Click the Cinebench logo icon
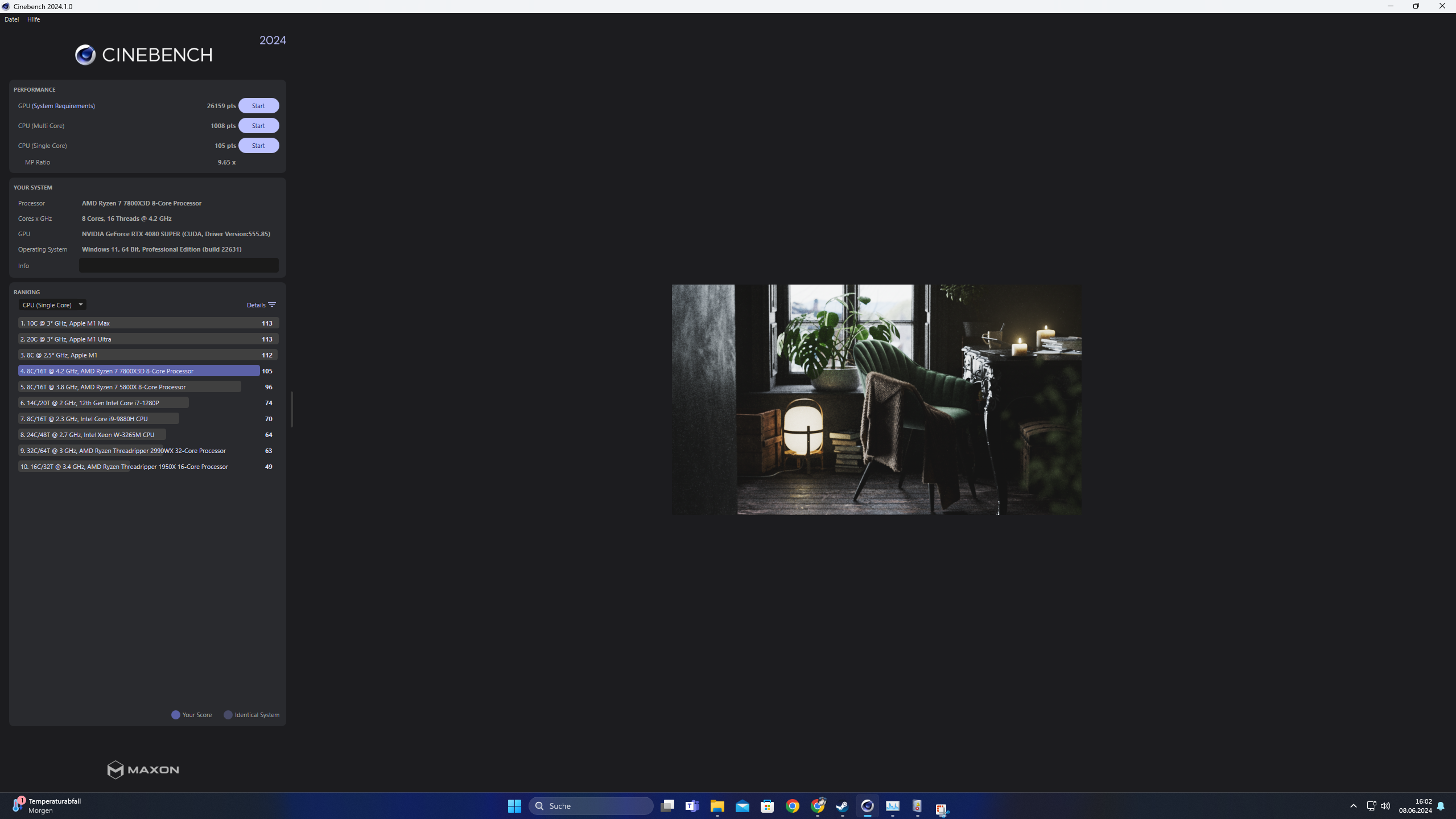The image size is (1456, 819). click(85, 54)
